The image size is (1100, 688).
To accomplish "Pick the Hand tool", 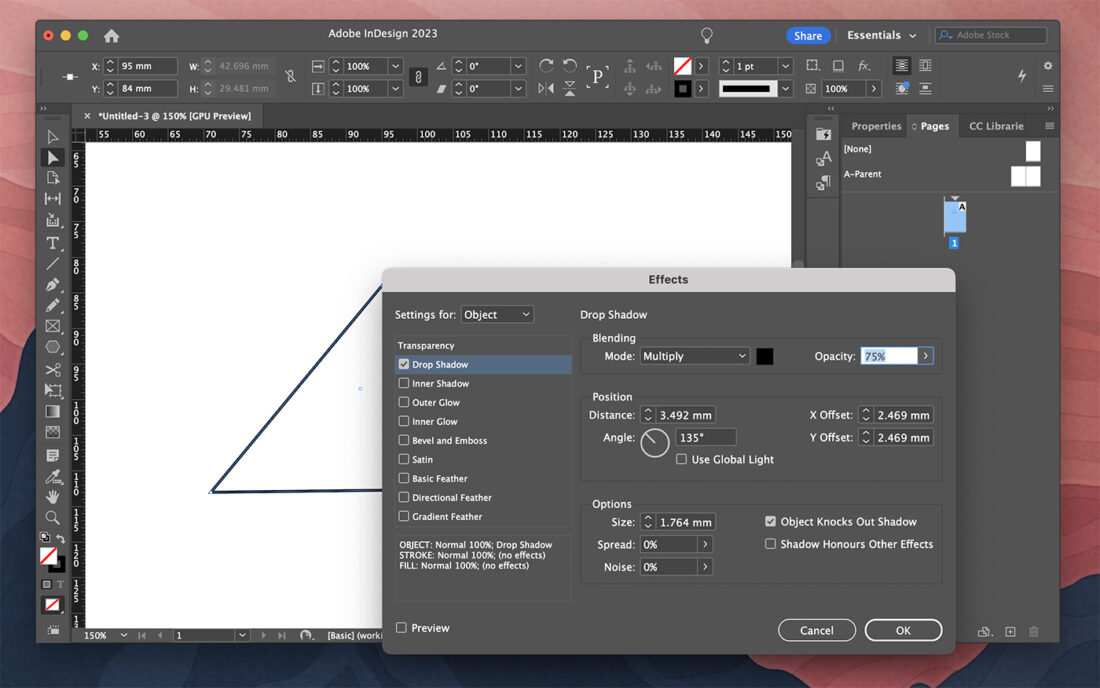I will point(53,495).
